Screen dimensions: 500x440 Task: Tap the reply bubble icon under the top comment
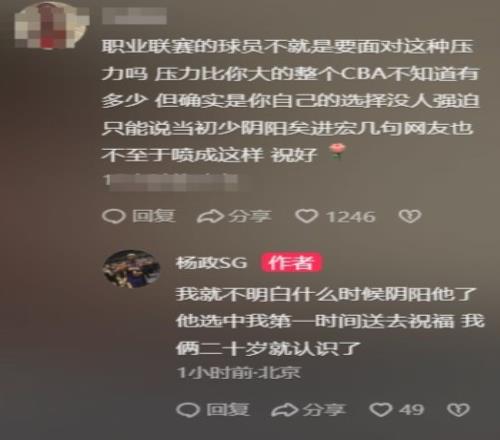click(x=113, y=216)
